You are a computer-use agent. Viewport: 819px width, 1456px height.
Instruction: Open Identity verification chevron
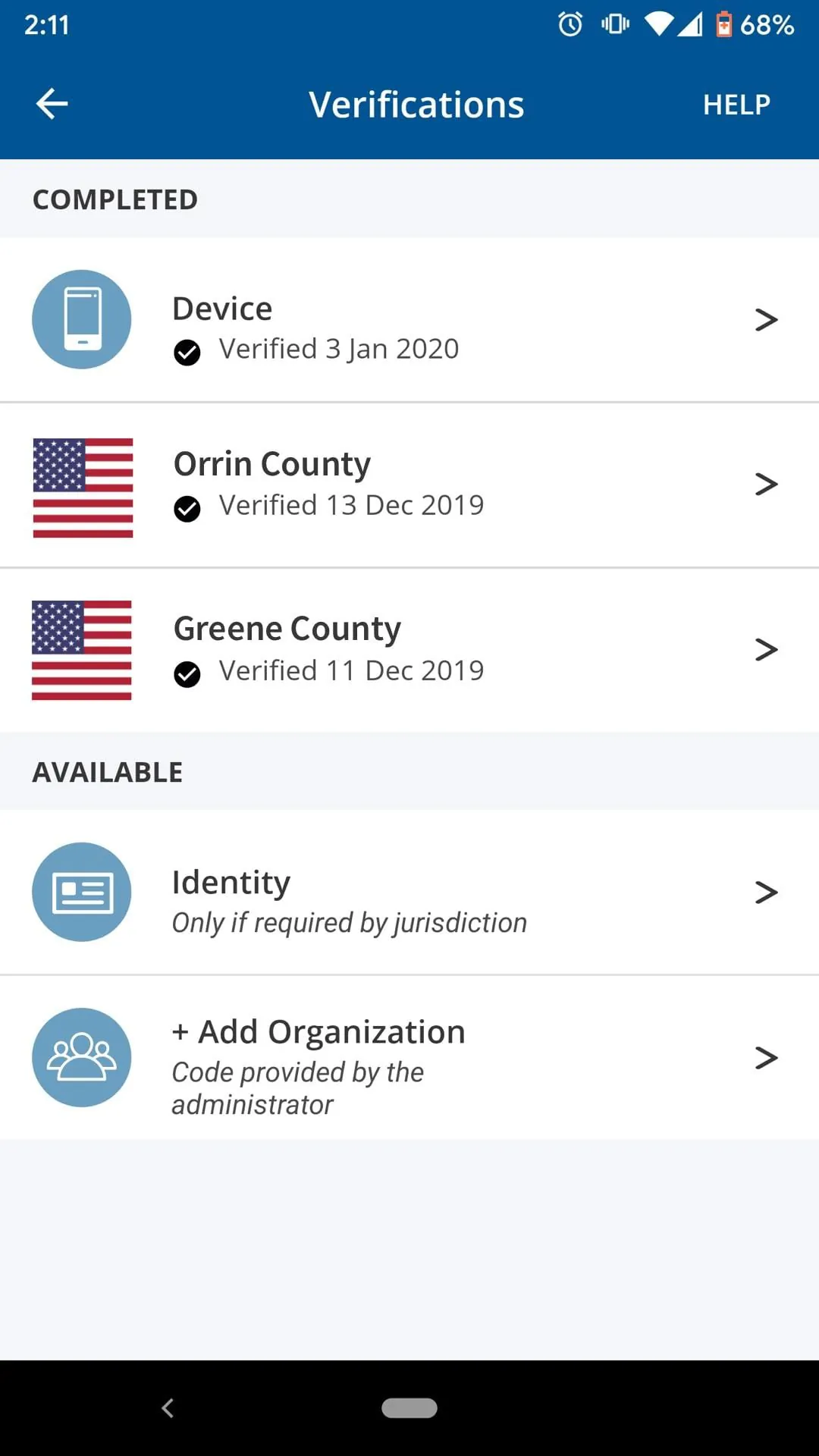[766, 892]
